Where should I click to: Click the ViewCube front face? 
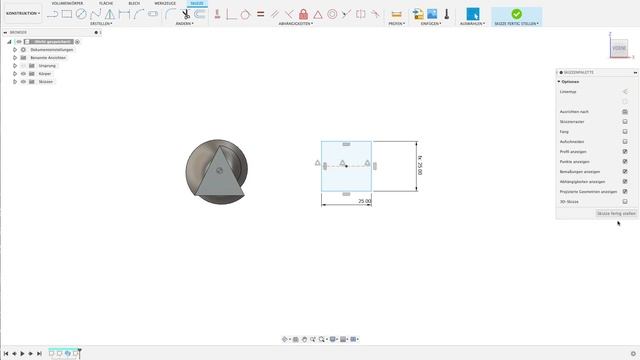click(x=619, y=48)
